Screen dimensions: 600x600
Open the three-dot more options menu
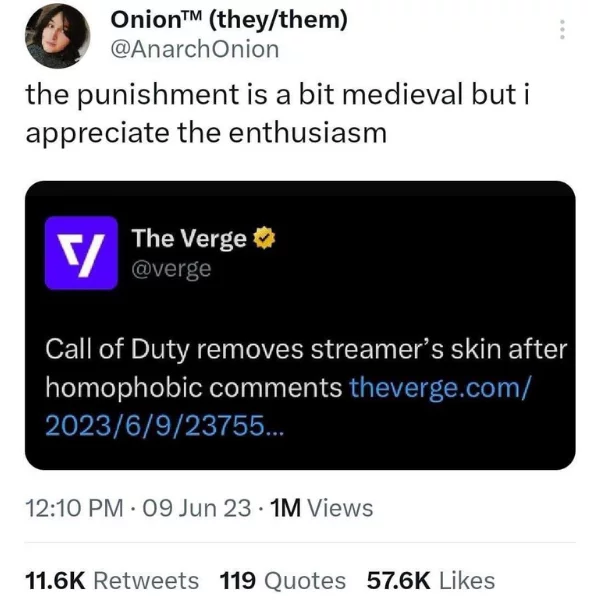pyautogui.click(x=563, y=30)
